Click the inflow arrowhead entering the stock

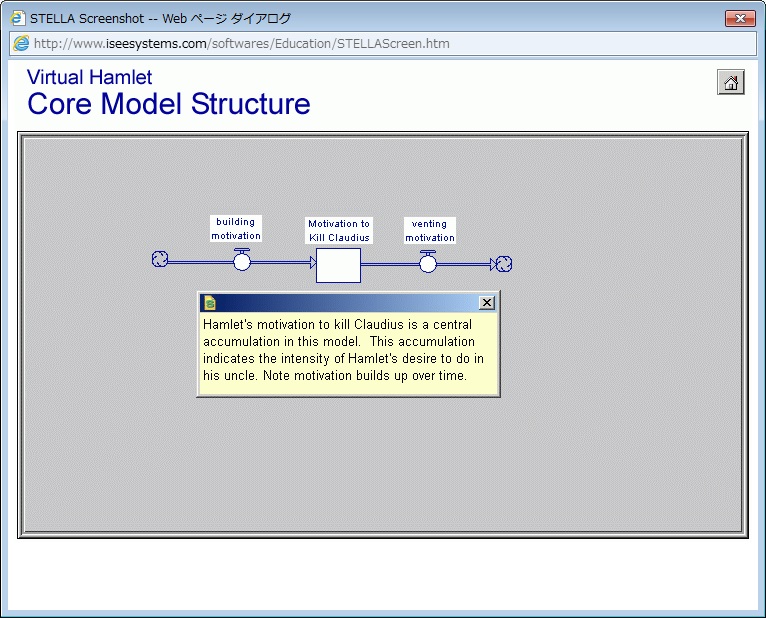pos(313,263)
